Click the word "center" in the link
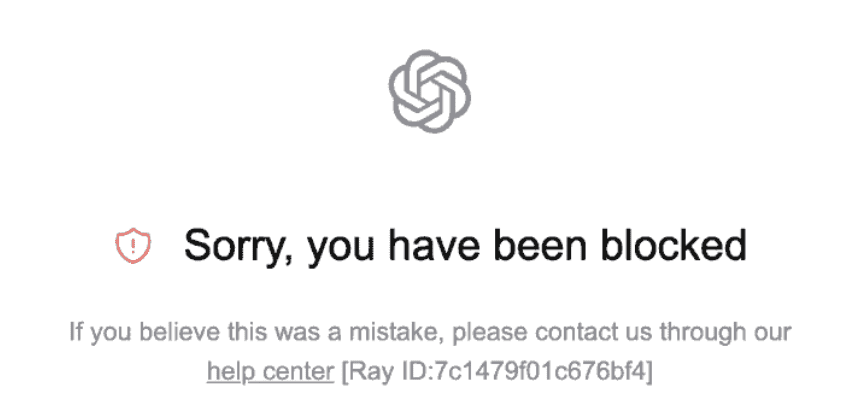This screenshot has width=857, height=406. [x=292, y=372]
